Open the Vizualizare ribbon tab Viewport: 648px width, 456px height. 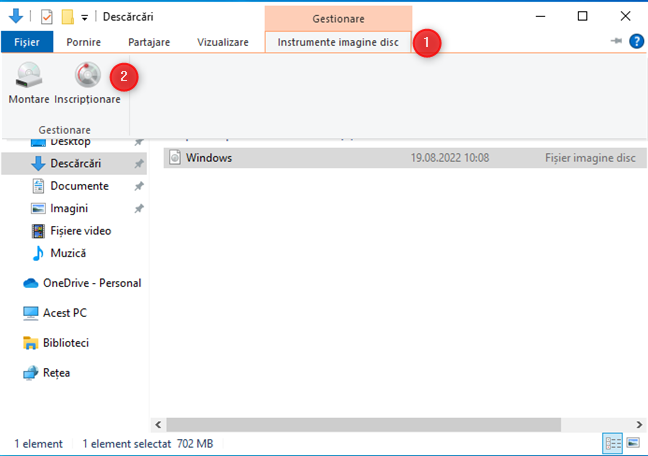point(223,42)
